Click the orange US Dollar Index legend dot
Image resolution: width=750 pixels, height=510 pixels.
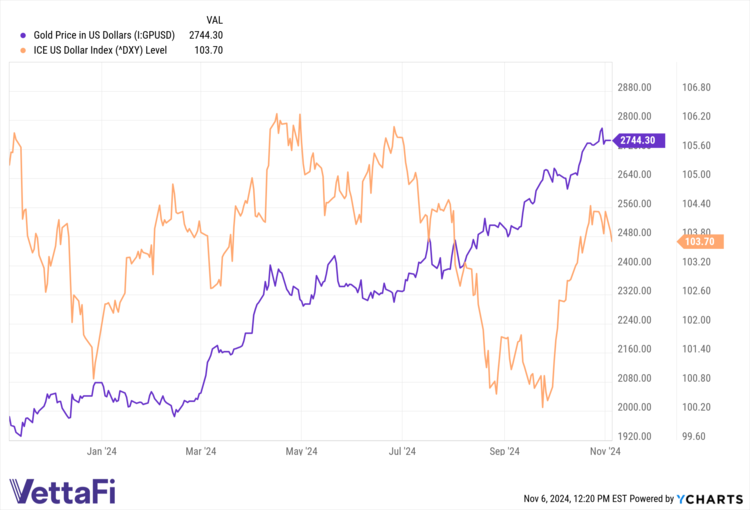point(12,52)
